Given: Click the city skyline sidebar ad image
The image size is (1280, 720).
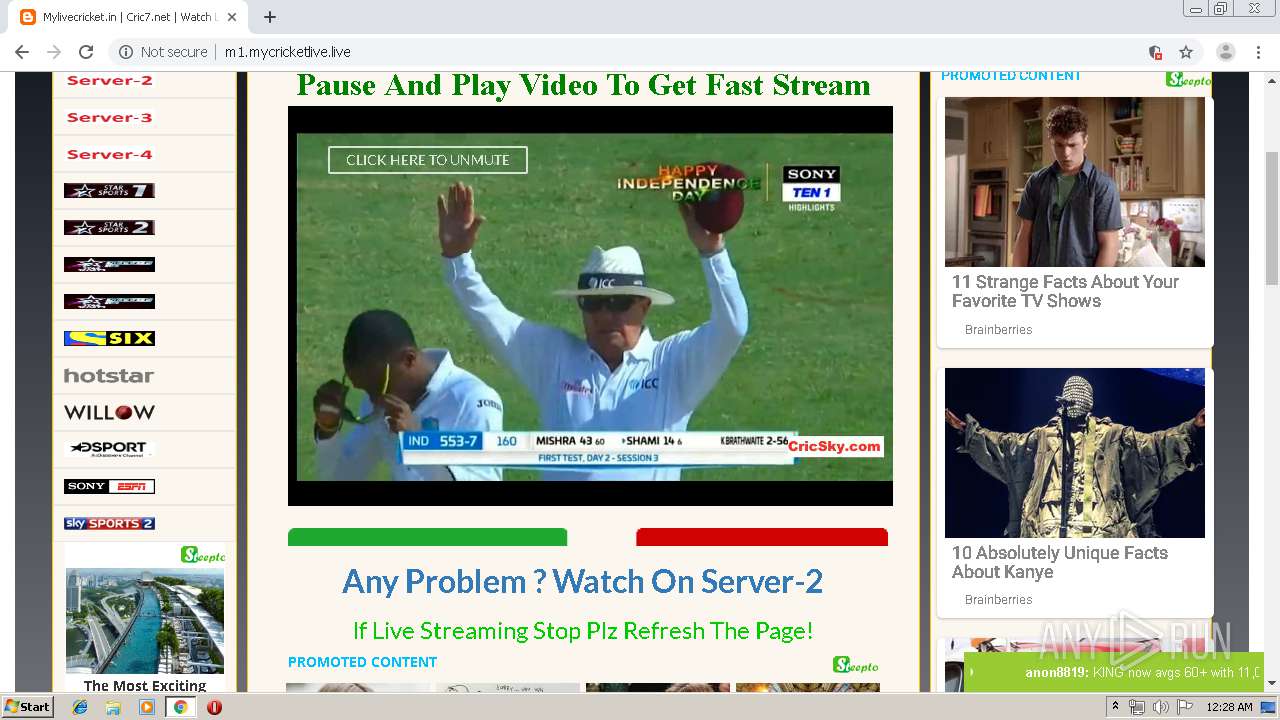Looking at the screenshot, I should [x=145, y=619].
